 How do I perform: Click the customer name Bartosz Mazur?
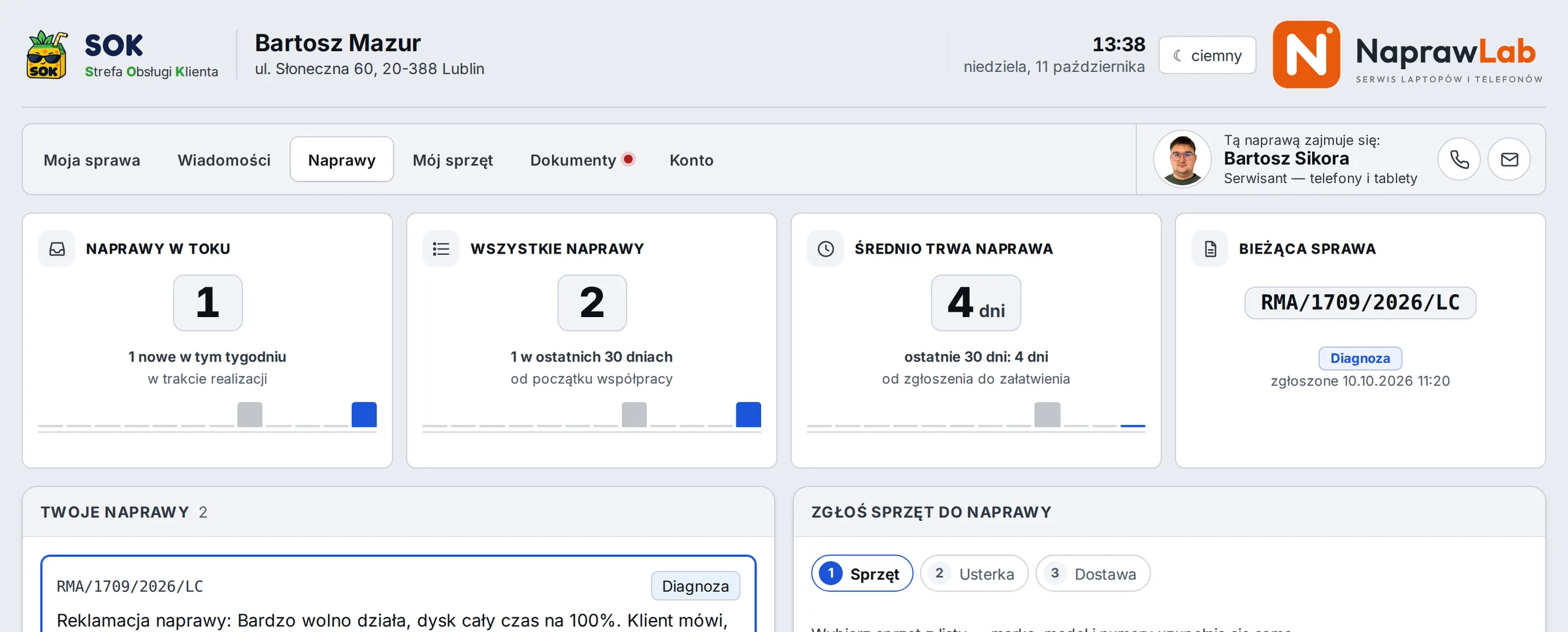pos(338,43)
